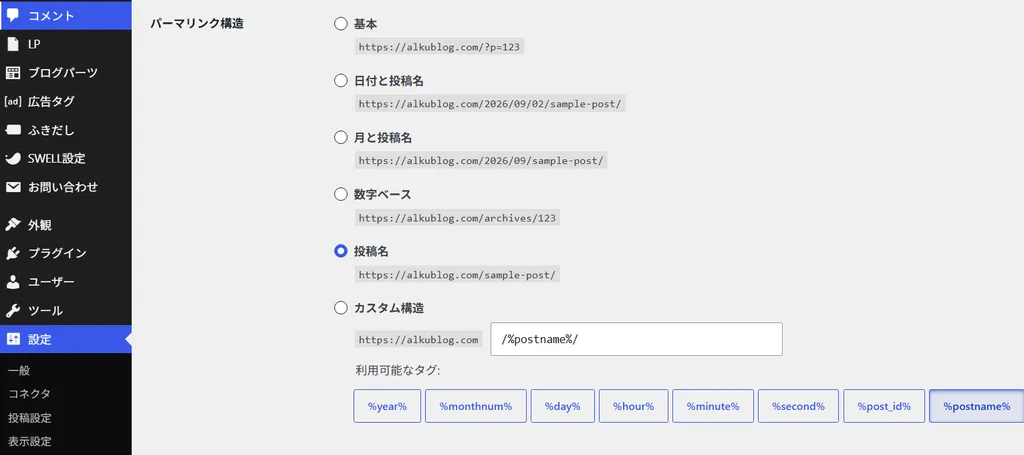Select the カスタム構造 radio button
1024x455 pixels.
(340, 308)
